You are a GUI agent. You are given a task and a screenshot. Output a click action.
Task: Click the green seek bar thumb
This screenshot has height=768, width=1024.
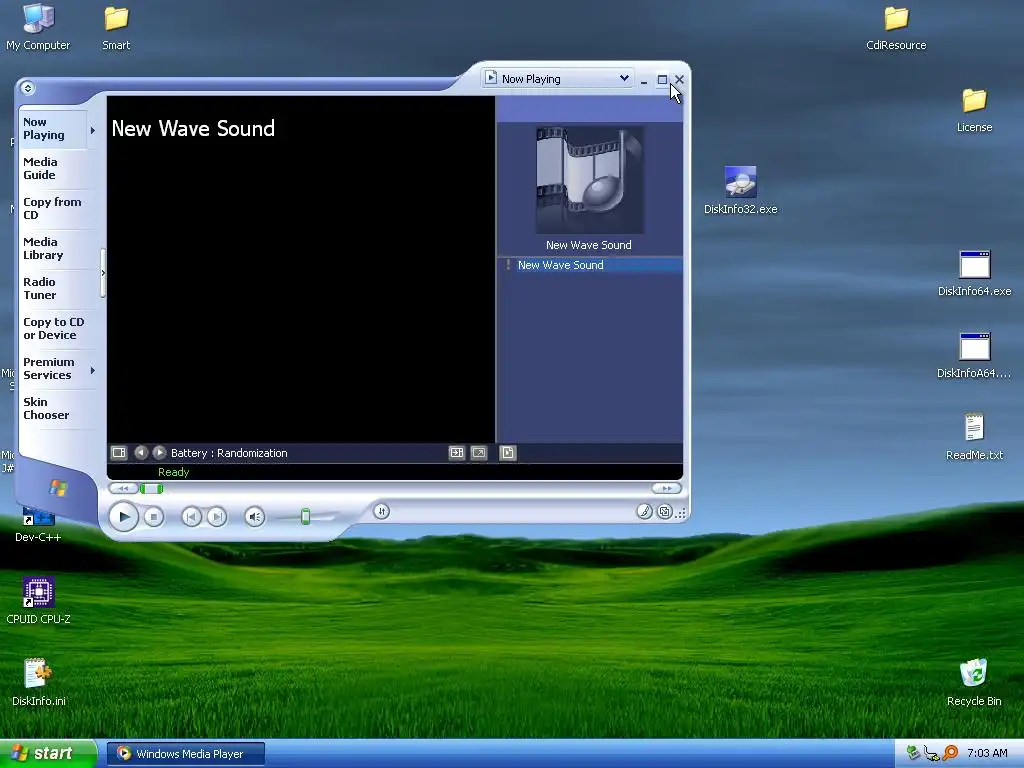(x=152, y=488)
